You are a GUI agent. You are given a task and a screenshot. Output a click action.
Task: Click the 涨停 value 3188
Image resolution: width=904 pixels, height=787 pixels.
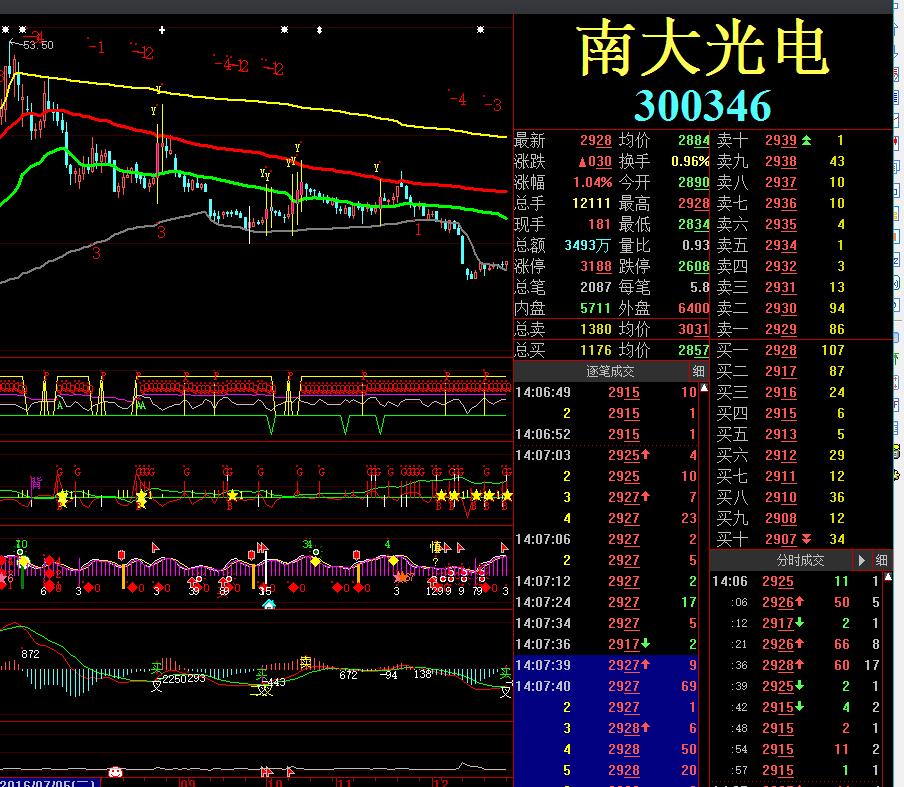(596, 266)
